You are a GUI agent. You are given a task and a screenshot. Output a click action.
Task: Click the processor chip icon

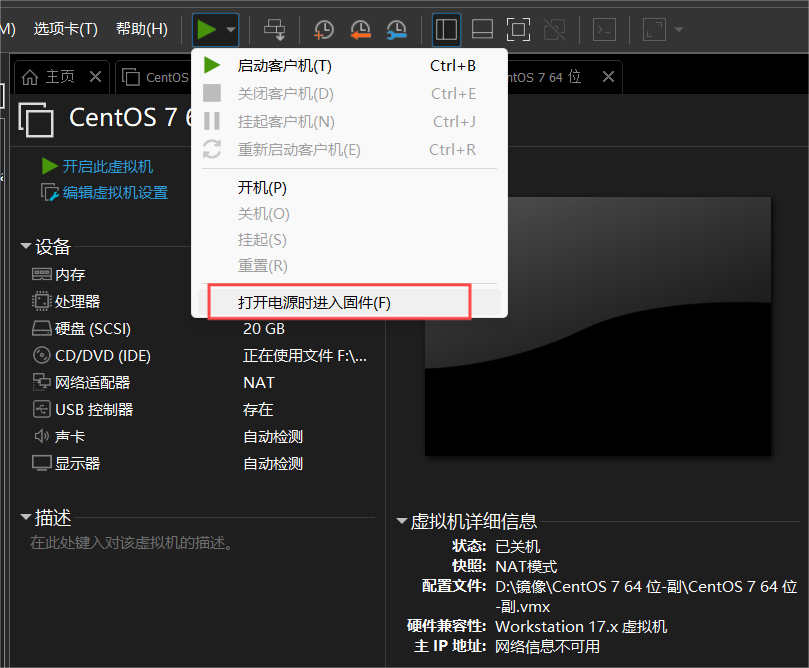41,301
